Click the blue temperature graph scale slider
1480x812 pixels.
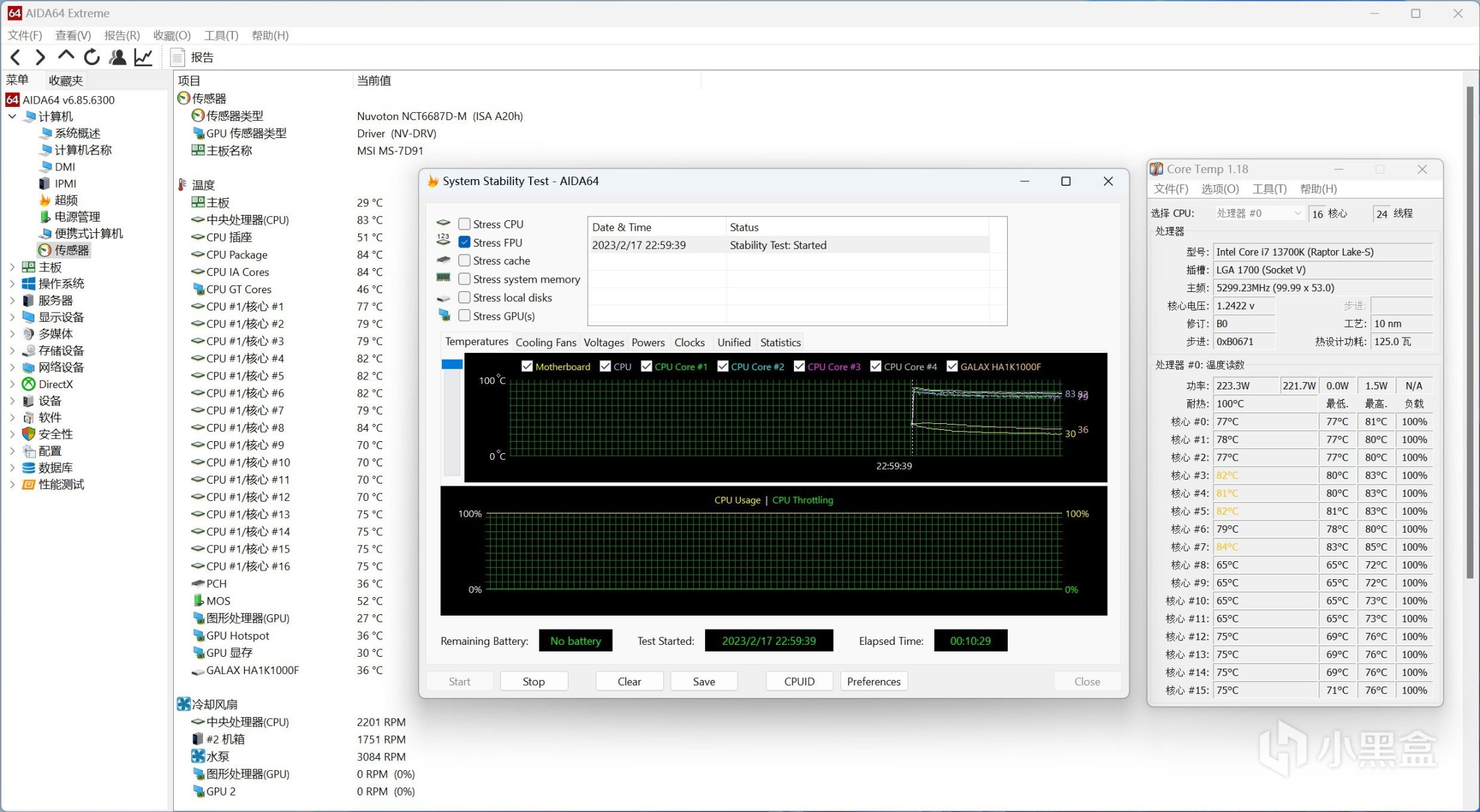pos(452,364)
